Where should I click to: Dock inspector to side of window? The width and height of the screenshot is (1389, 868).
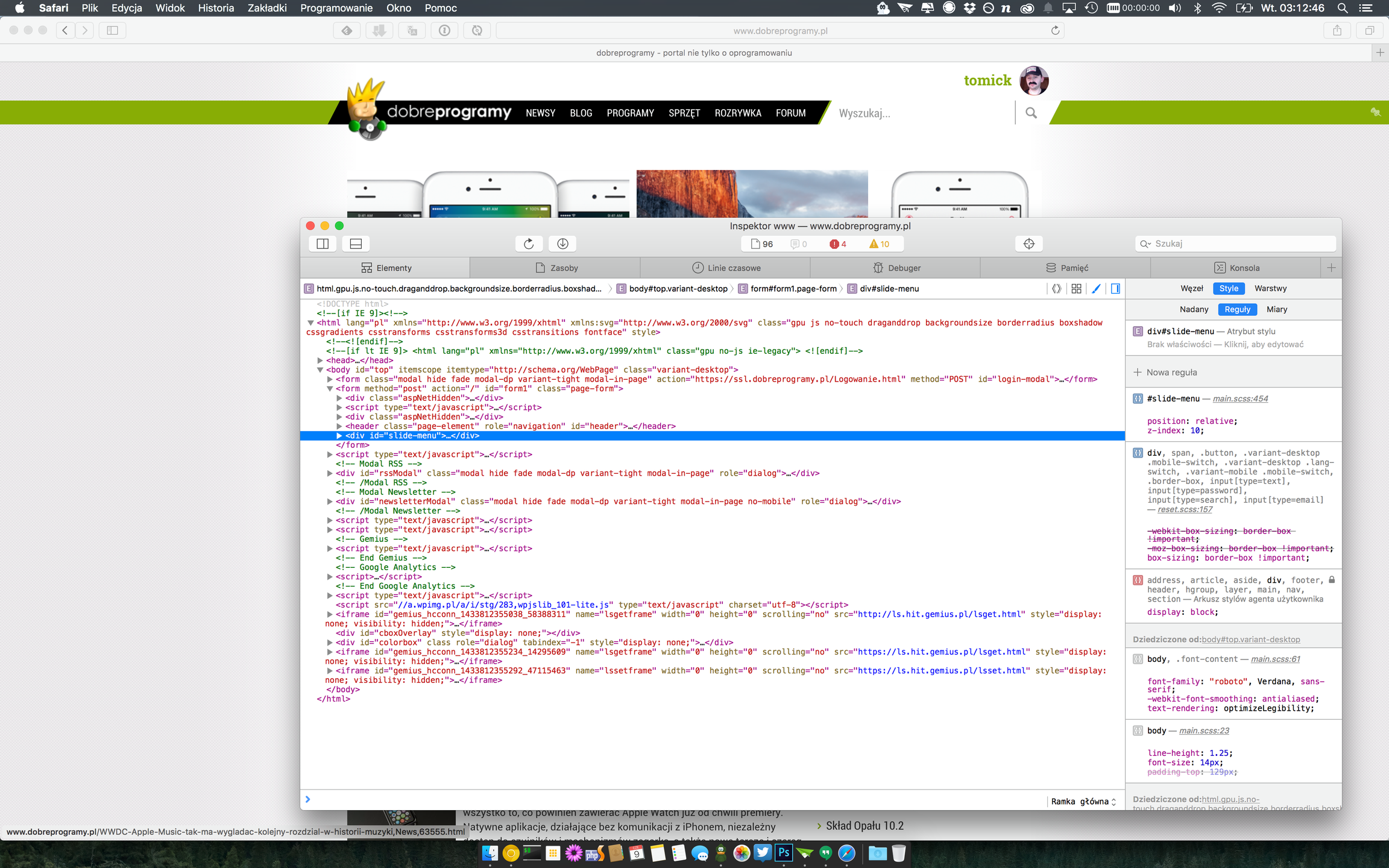pyautogui.click(x=323, y=244)
